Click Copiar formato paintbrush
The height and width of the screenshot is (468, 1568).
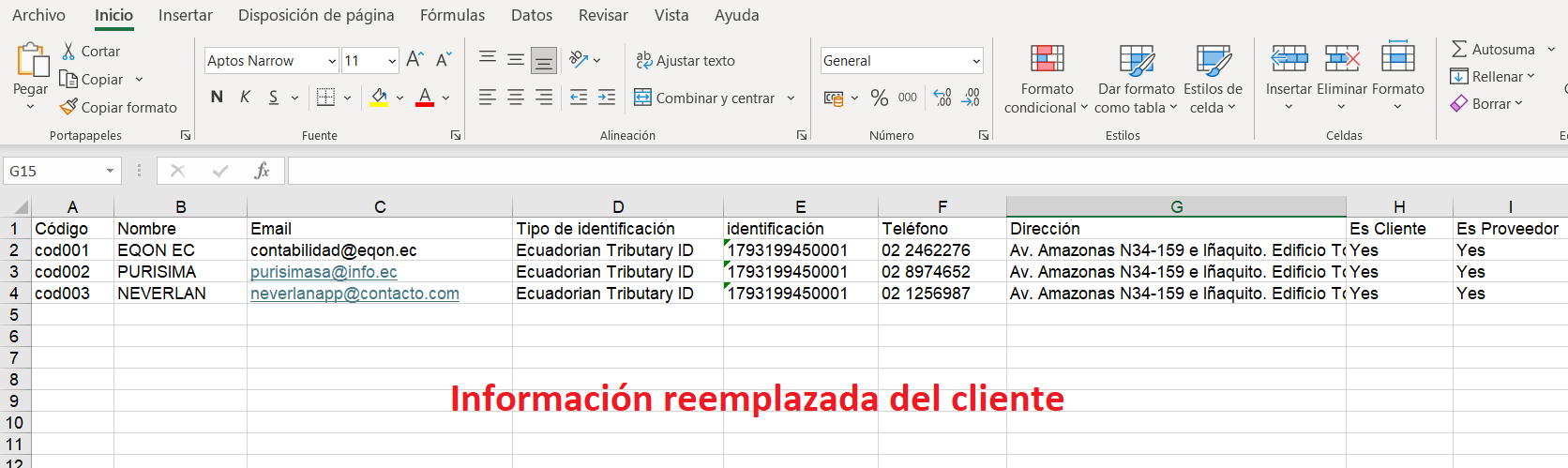(118, 108)
